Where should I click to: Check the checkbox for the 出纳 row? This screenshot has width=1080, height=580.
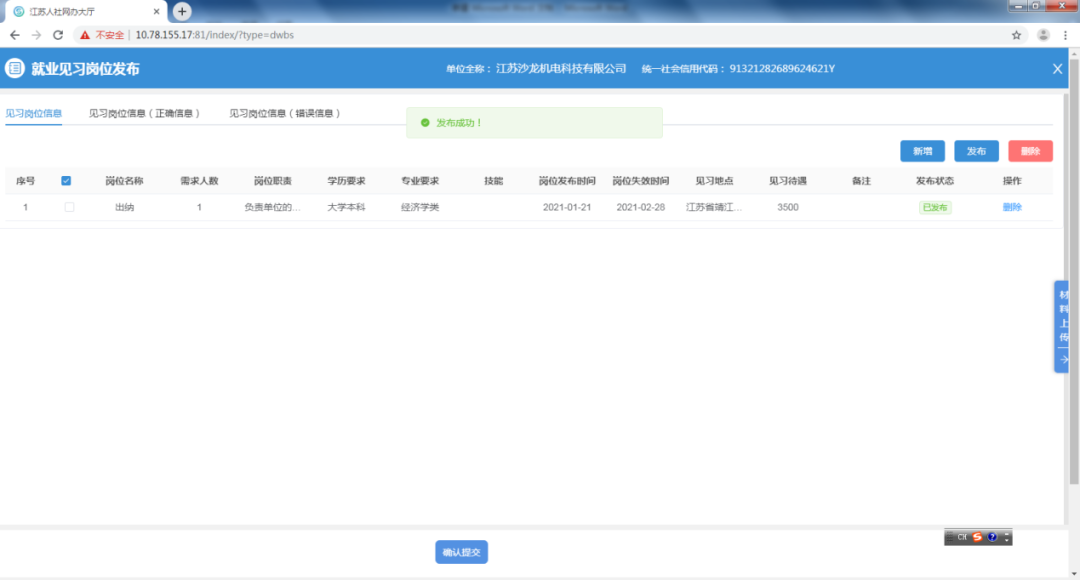pos(69,207)
